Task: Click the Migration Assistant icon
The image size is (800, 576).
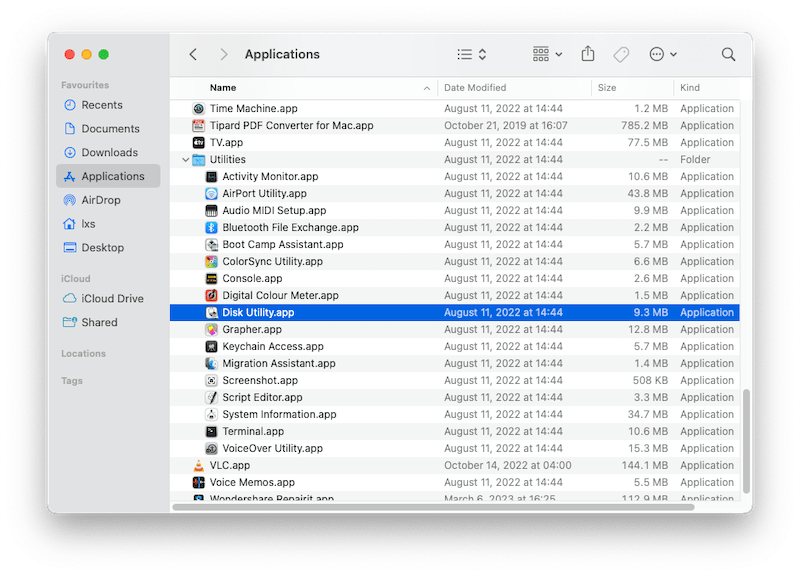Action: tap(211, 363)
